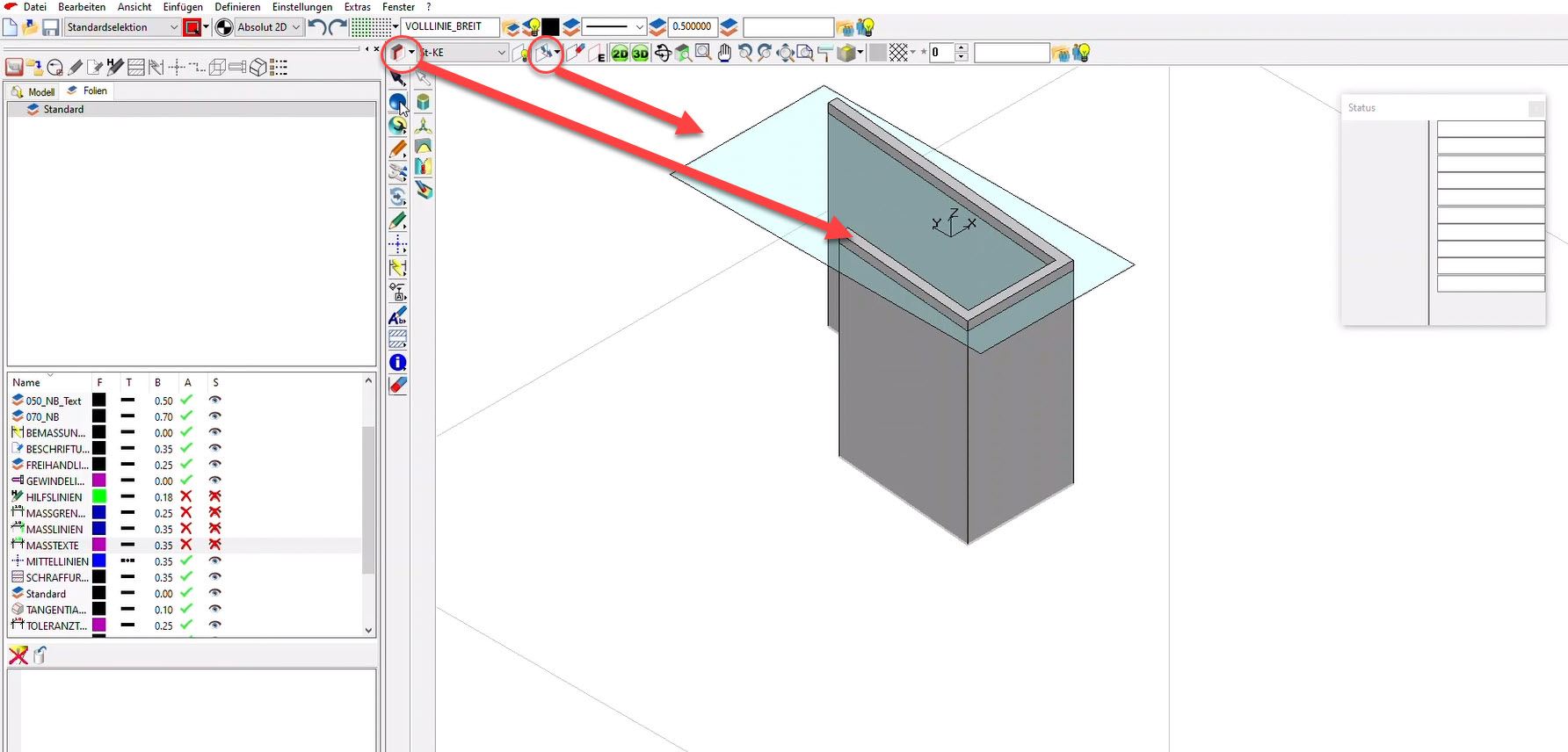
Task: Toggle the red X active flag for HILFSLINIEN
Action: coord(186,497)
